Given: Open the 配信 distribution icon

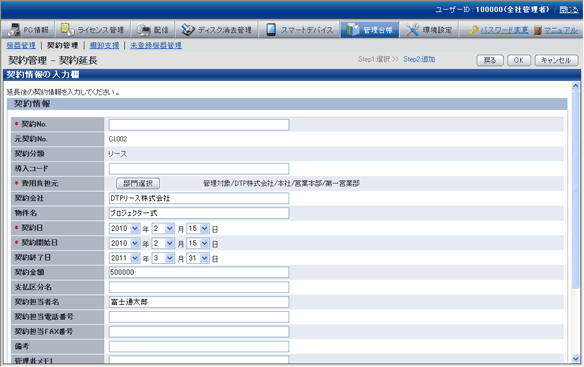Looking at the screenshot, I should point(143,30).
